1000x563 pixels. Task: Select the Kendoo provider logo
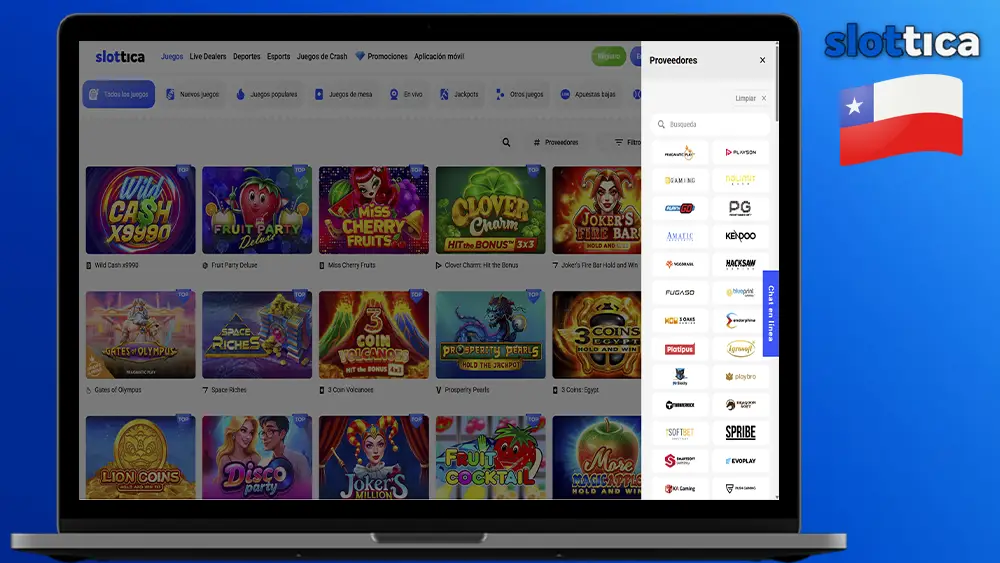coord(740,237)
